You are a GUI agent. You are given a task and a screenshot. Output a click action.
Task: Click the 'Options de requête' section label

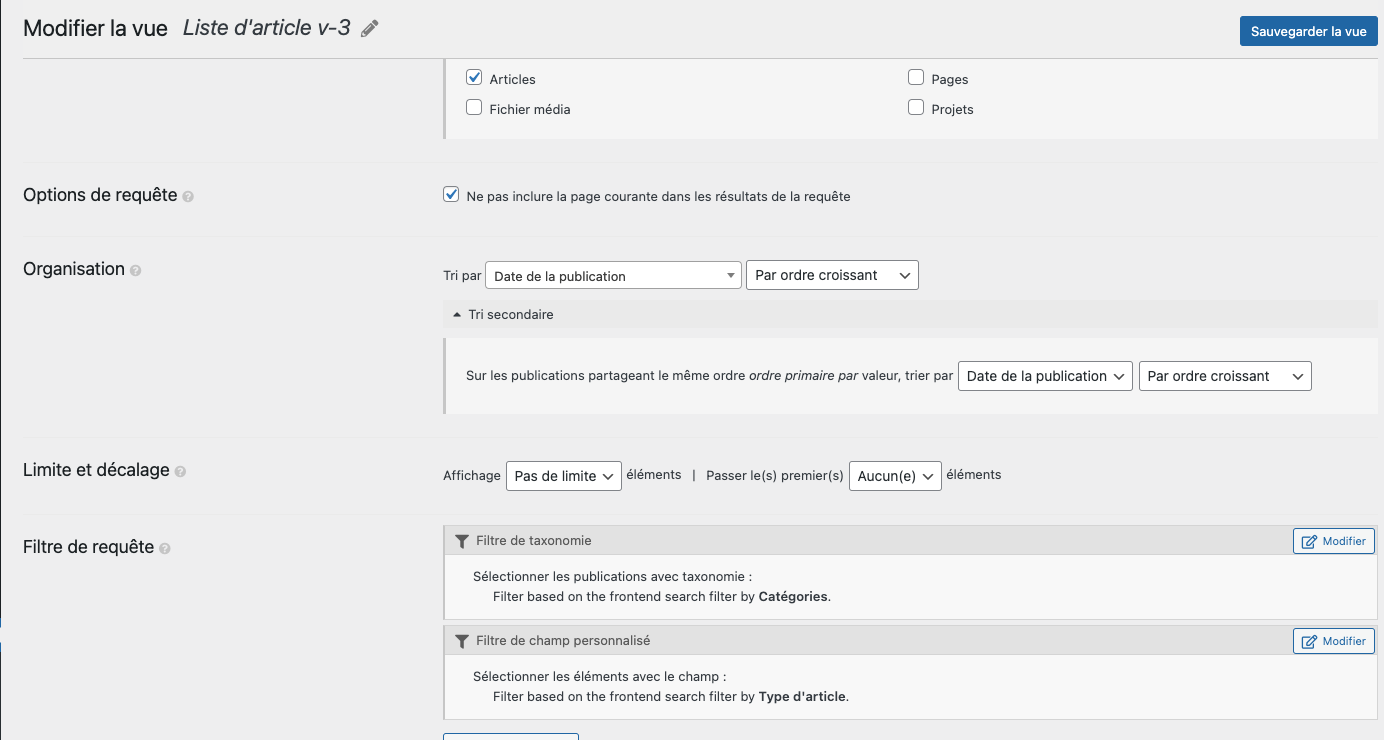pos(100,195)
